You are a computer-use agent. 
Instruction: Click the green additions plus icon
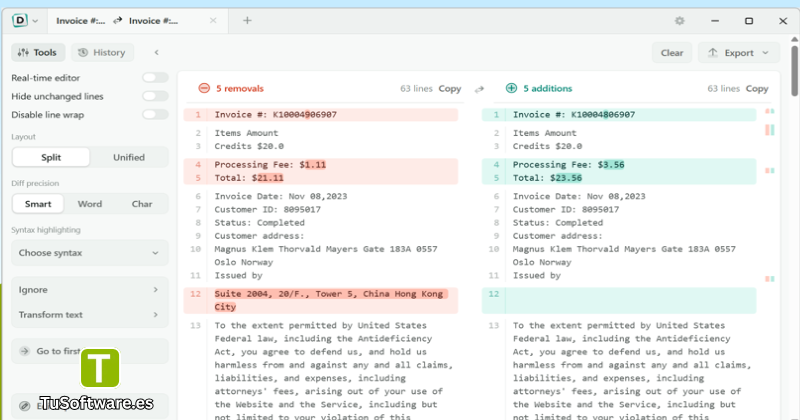click(511, 88)
